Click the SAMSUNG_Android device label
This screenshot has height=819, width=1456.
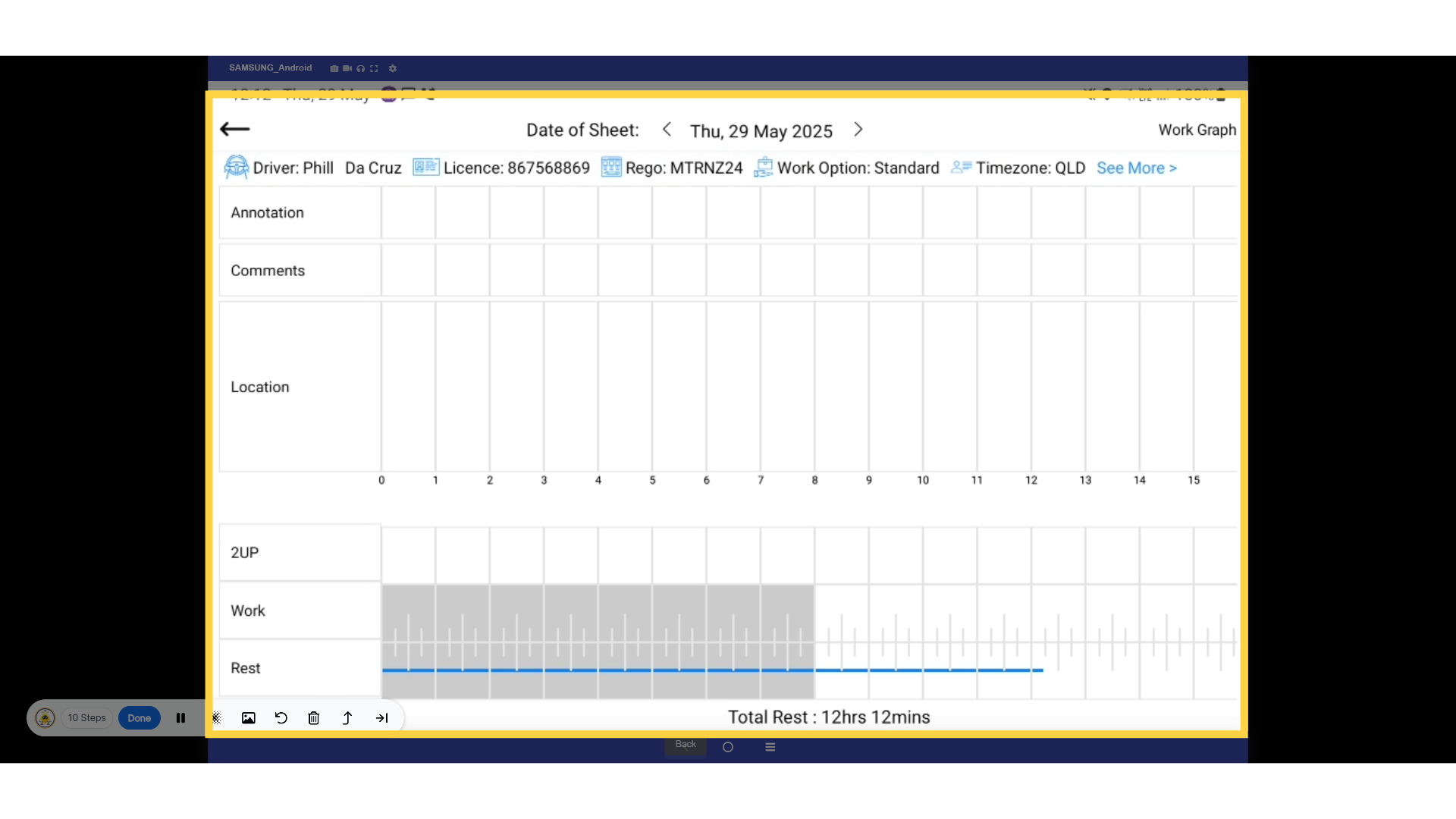(x=271, y=68)
